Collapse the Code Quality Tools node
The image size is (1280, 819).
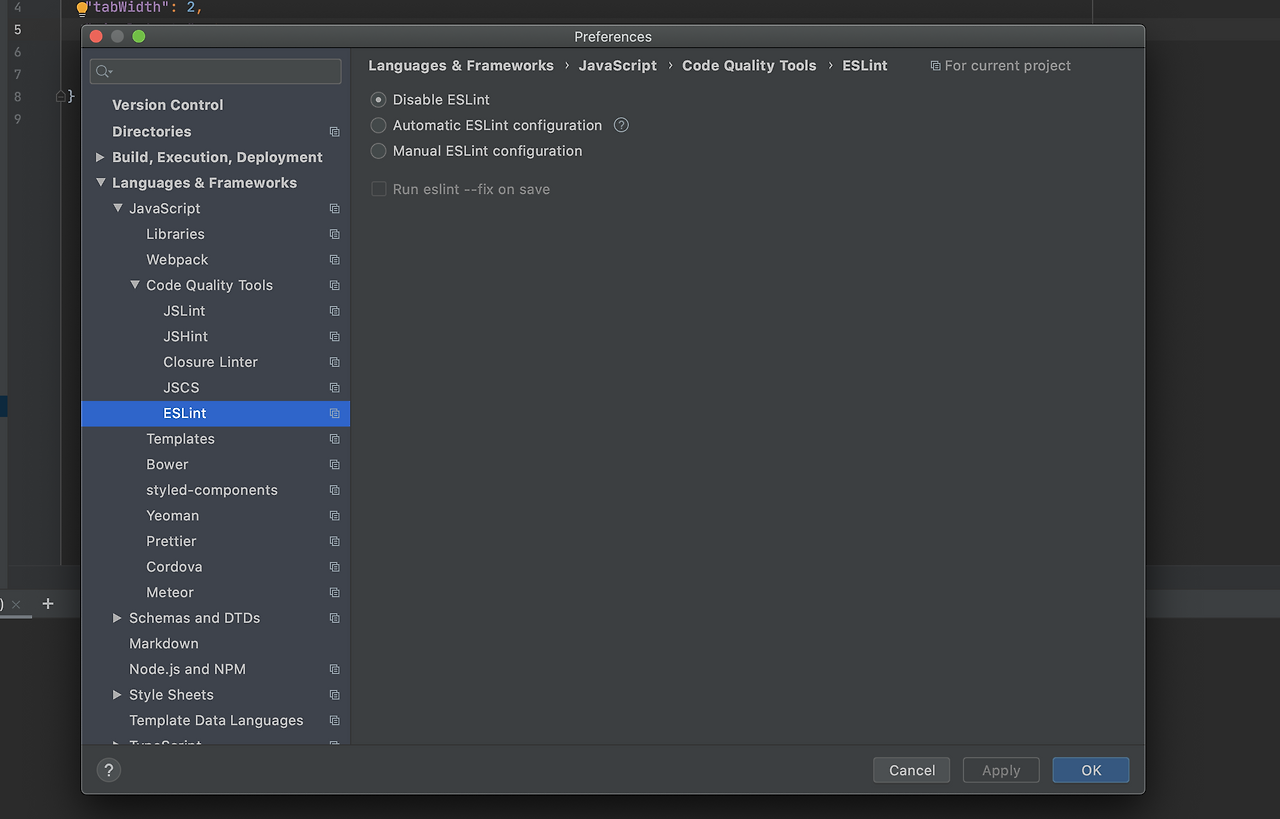click(135, 285)
